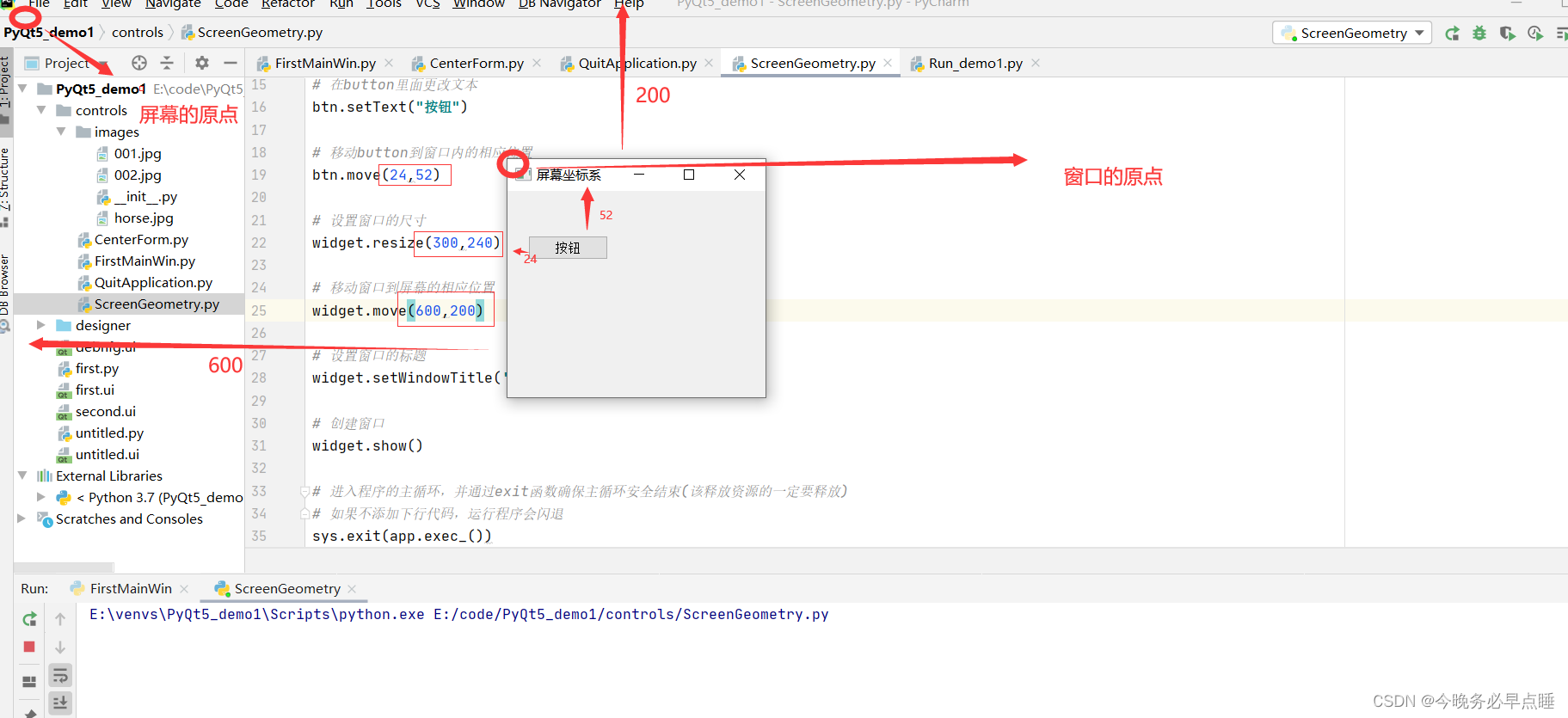Collapse the images folder arrow
Viewport: 1568px width, 718px height.
(61, 132)
